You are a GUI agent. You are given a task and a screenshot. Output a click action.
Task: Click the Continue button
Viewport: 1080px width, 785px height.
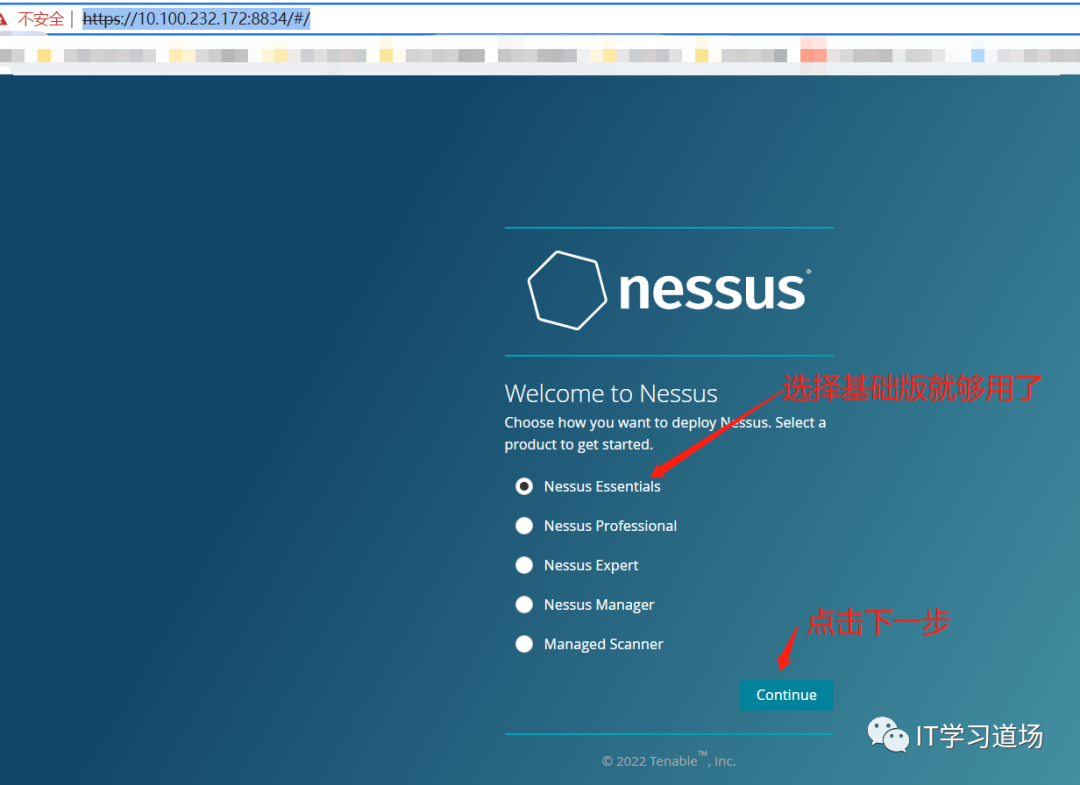tap(787, 695)
